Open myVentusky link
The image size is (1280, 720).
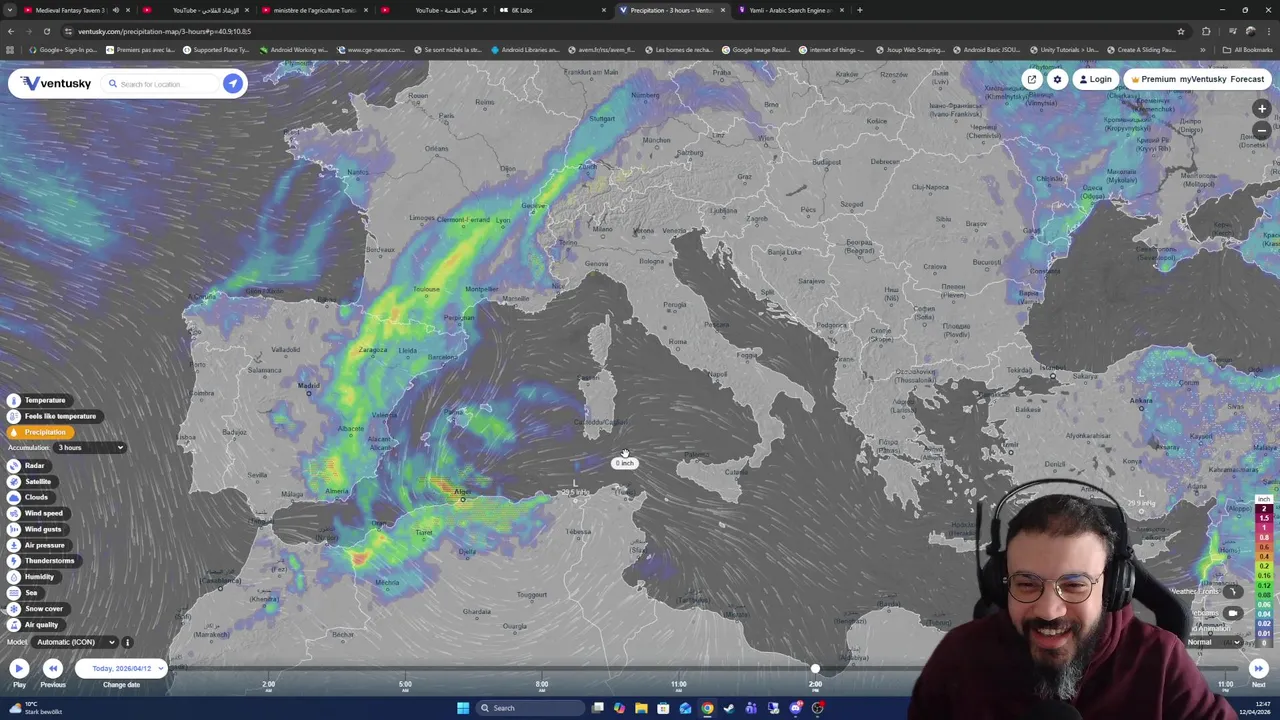click(1203, 79)
